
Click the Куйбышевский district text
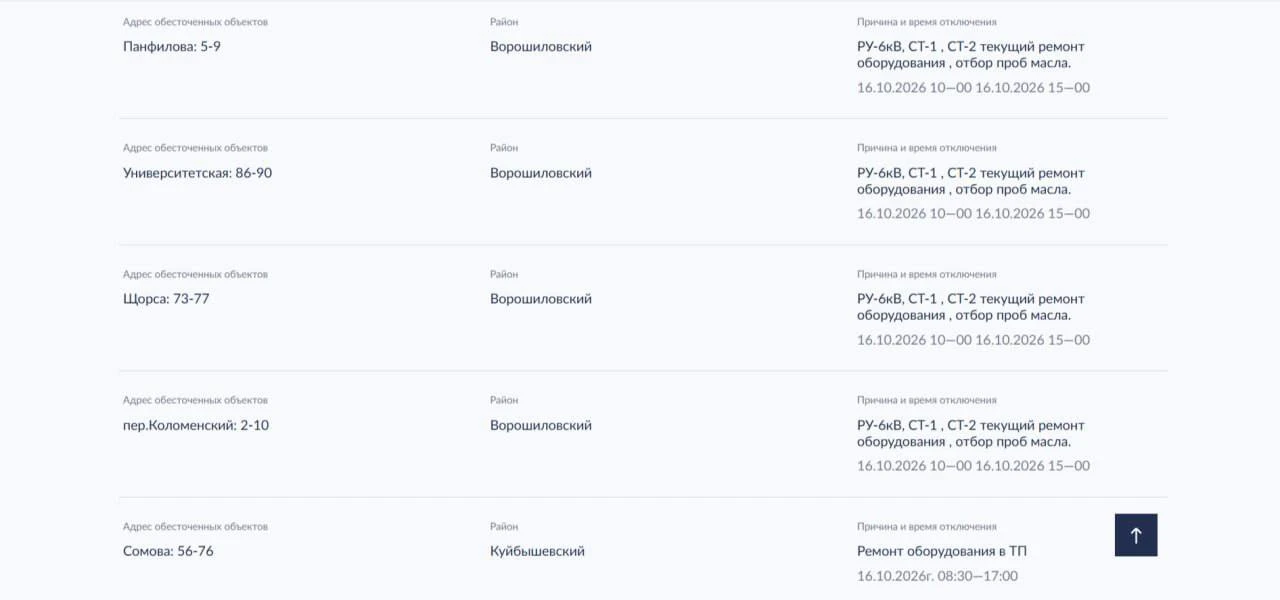click(x=537, y=551)
